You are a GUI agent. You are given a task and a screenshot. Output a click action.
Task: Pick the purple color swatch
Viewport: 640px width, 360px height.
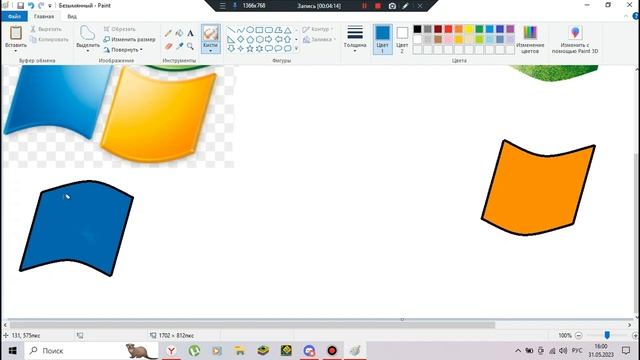click(510, 29)
